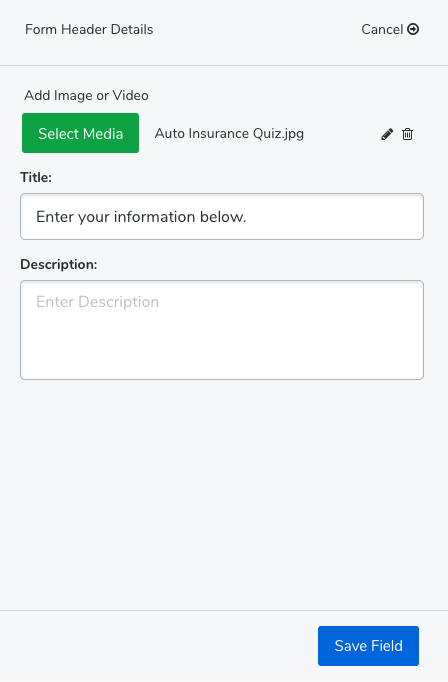Click the green Select Media button
This screenshot has width=448, height=682.
(x=80, y=133)
